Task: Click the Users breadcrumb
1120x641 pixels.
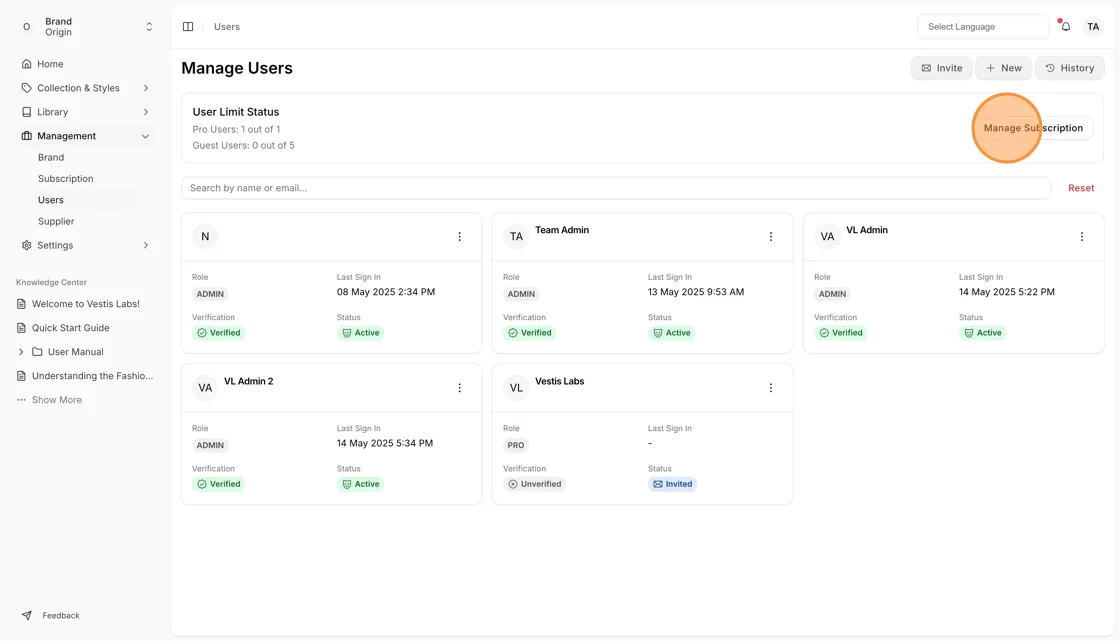Action: coord(226,26)
